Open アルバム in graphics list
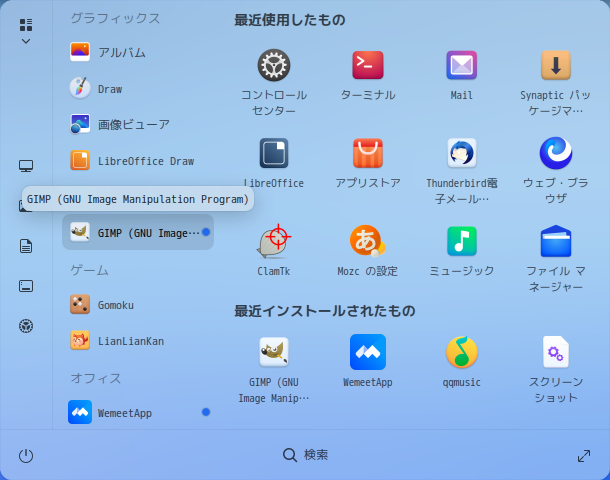Image resolution: width=610 pixels, height=480 pixels. pos(138,52)
